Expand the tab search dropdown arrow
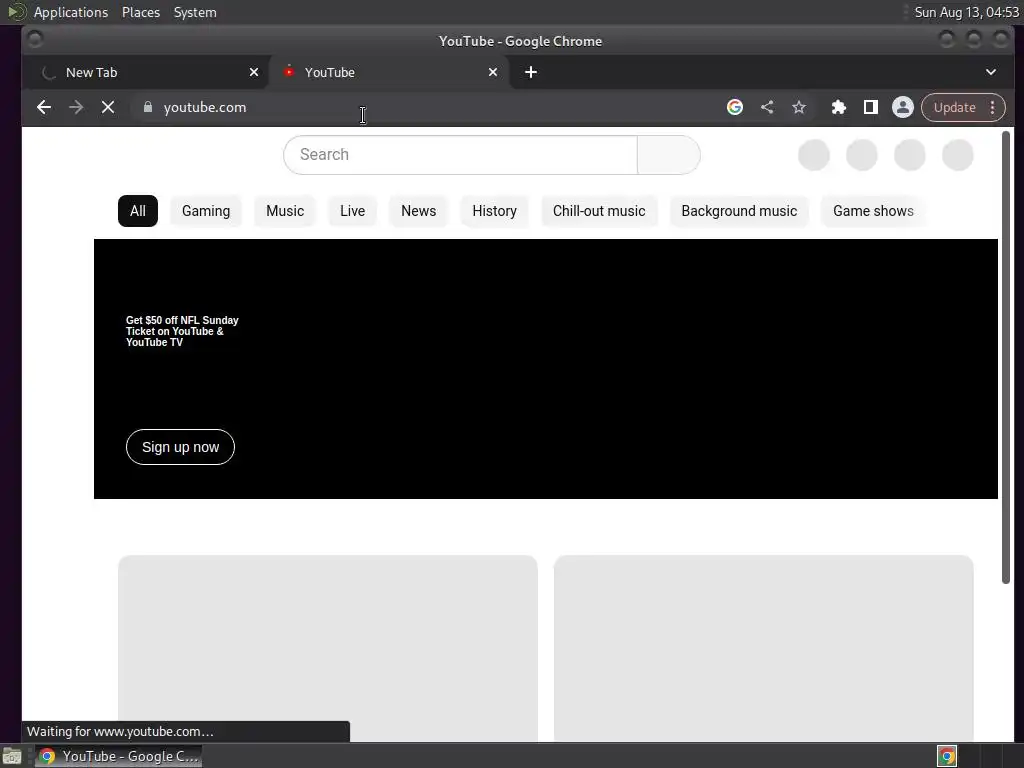Image resolution: width=1024 pixels, height=768 pixels. (x=991, y=72)
